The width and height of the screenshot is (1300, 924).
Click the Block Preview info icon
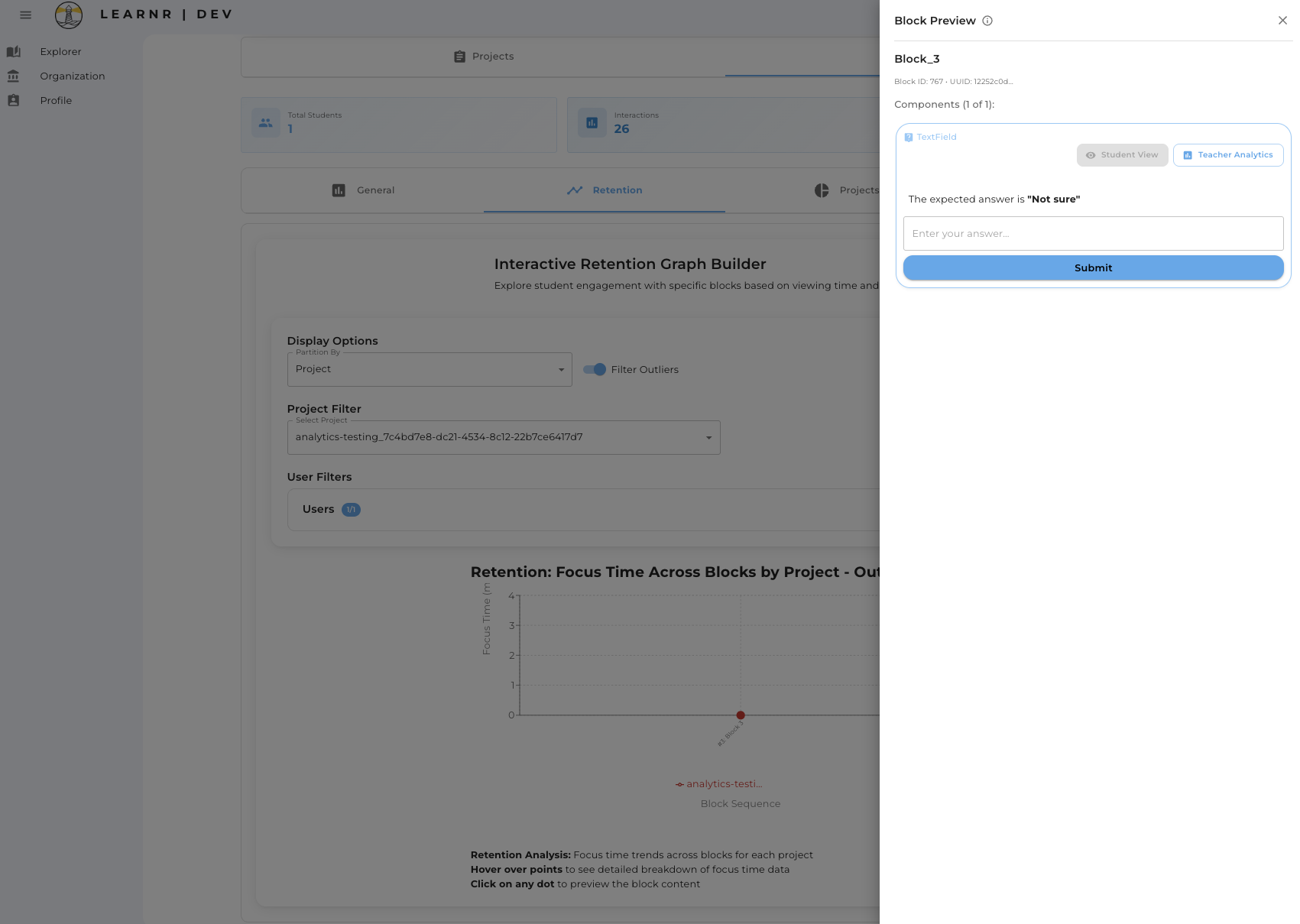coord(987,21)
